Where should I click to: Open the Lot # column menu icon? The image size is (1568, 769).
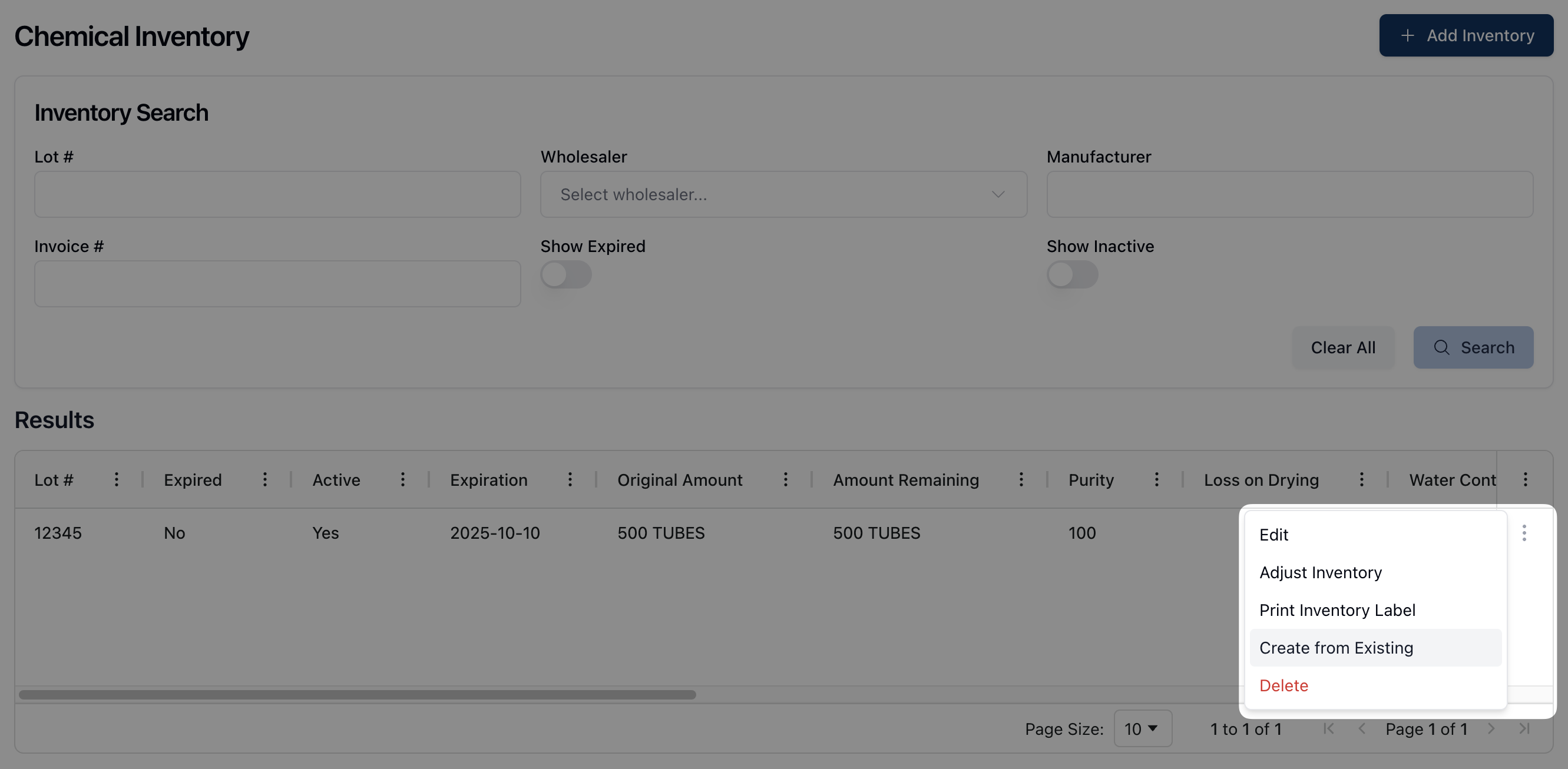(x=116, y=479)
